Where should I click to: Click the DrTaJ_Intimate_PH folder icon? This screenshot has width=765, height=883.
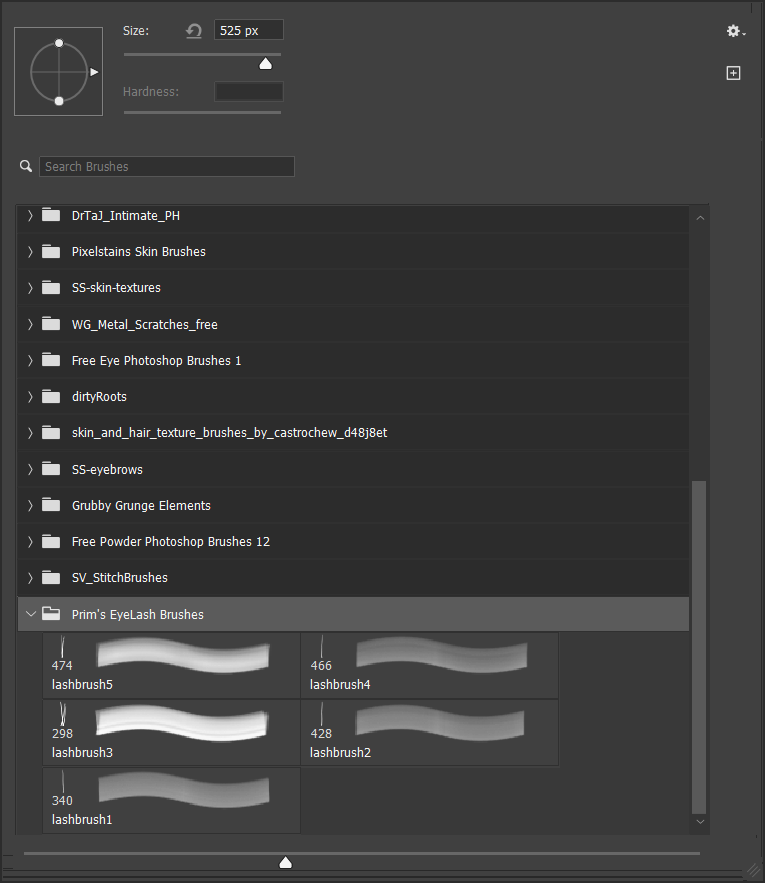[x=51, y=215]
